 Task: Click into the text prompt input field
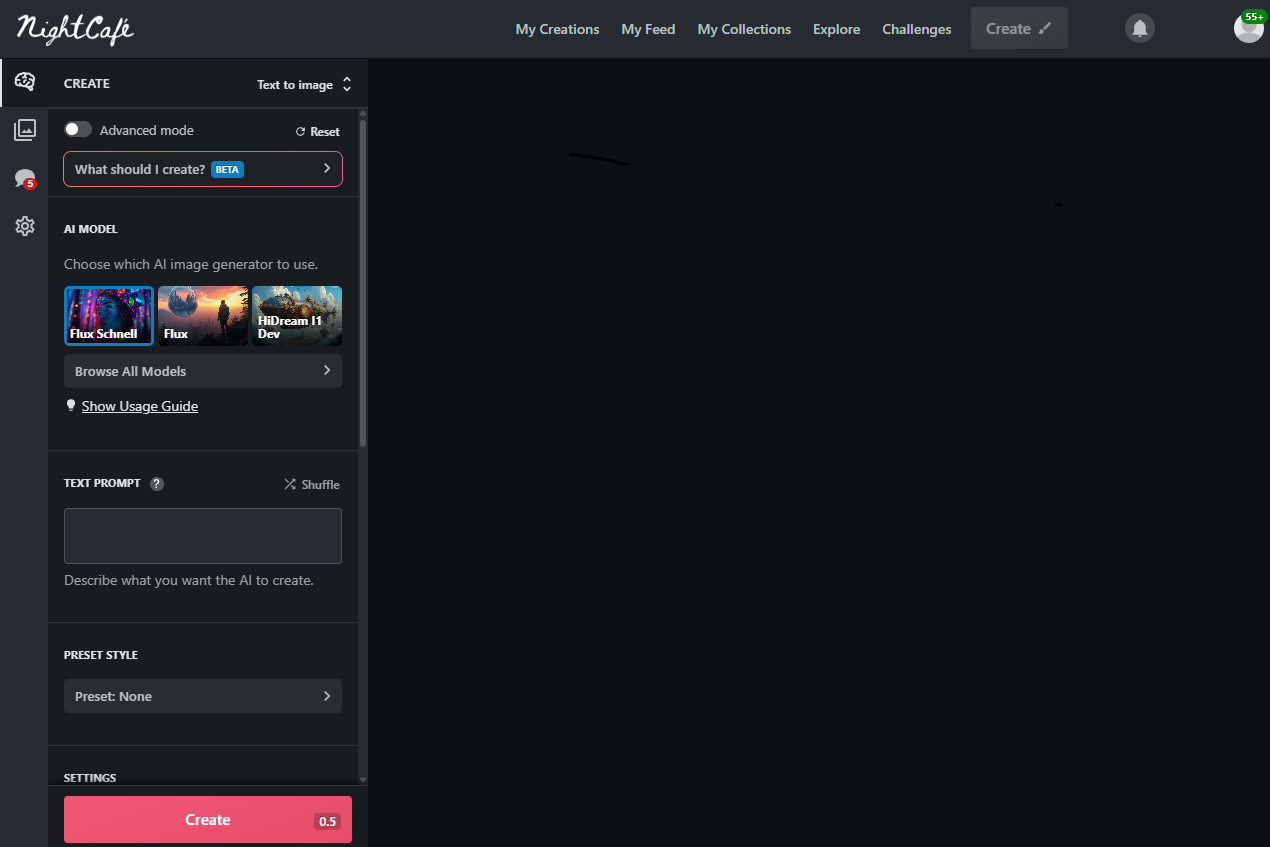tap(203, 536)
